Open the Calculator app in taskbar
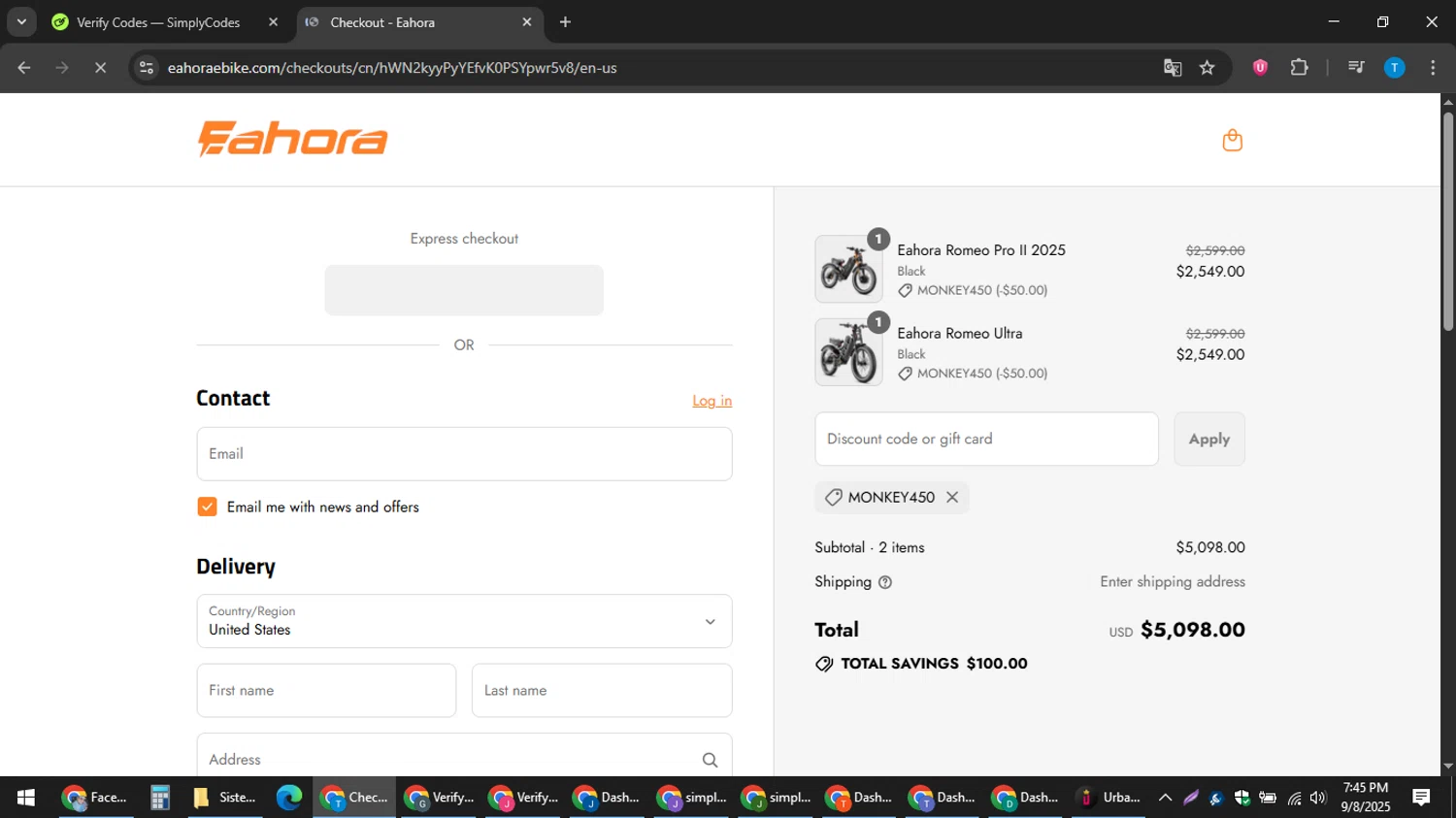This screenshot has width=1456, height=818. (160, 798)
